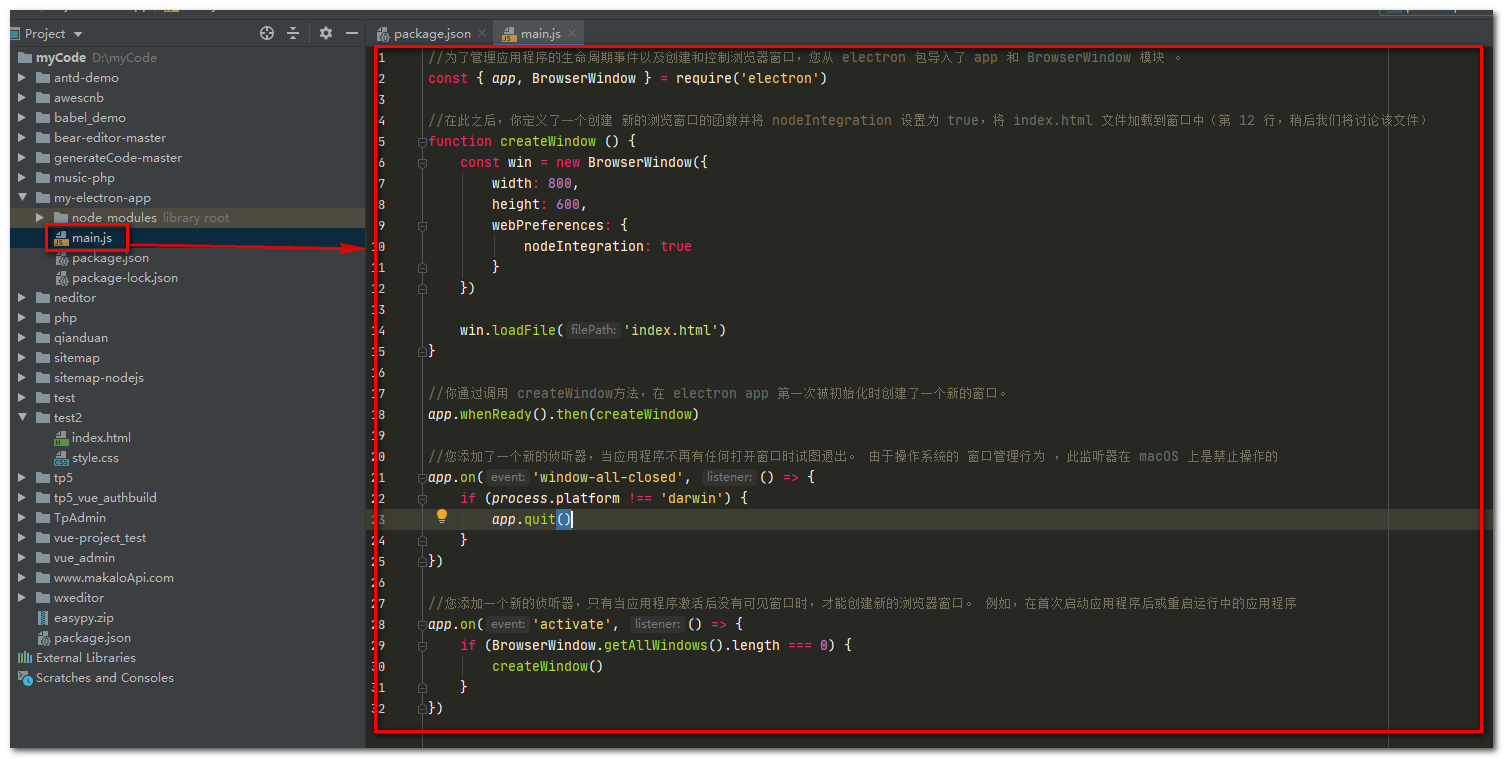Fold the darwin if-block at line 22

click(422, 498)
